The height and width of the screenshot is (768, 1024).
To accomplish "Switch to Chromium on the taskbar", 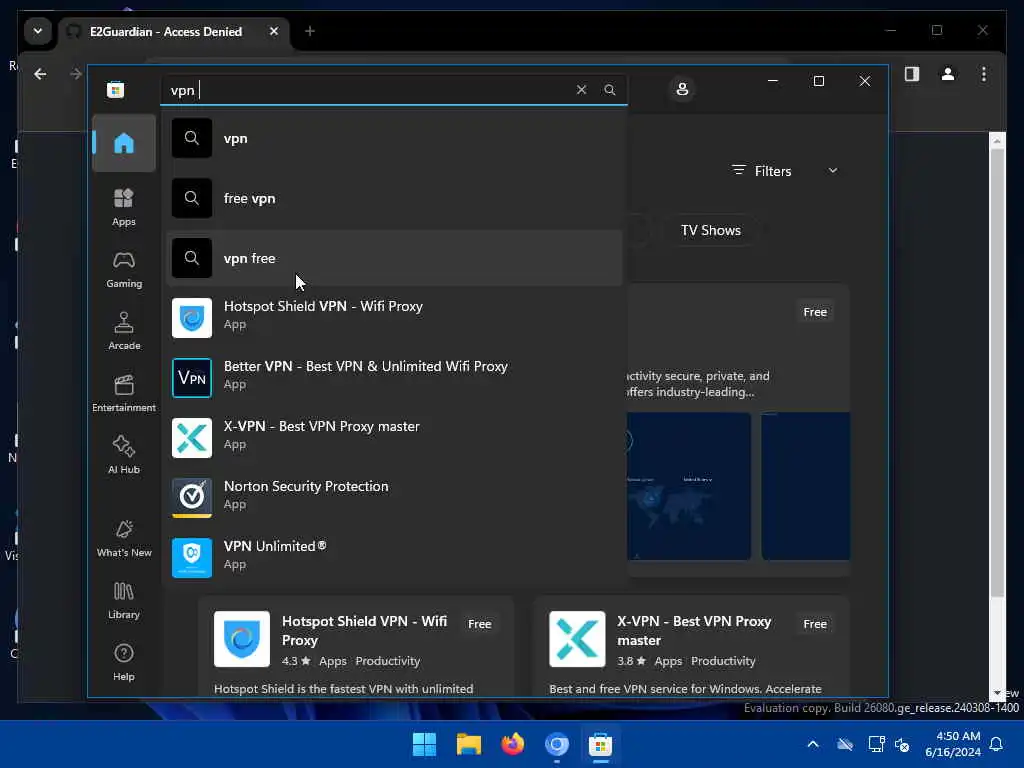I will pyautogui.click(x=556, y=744).
